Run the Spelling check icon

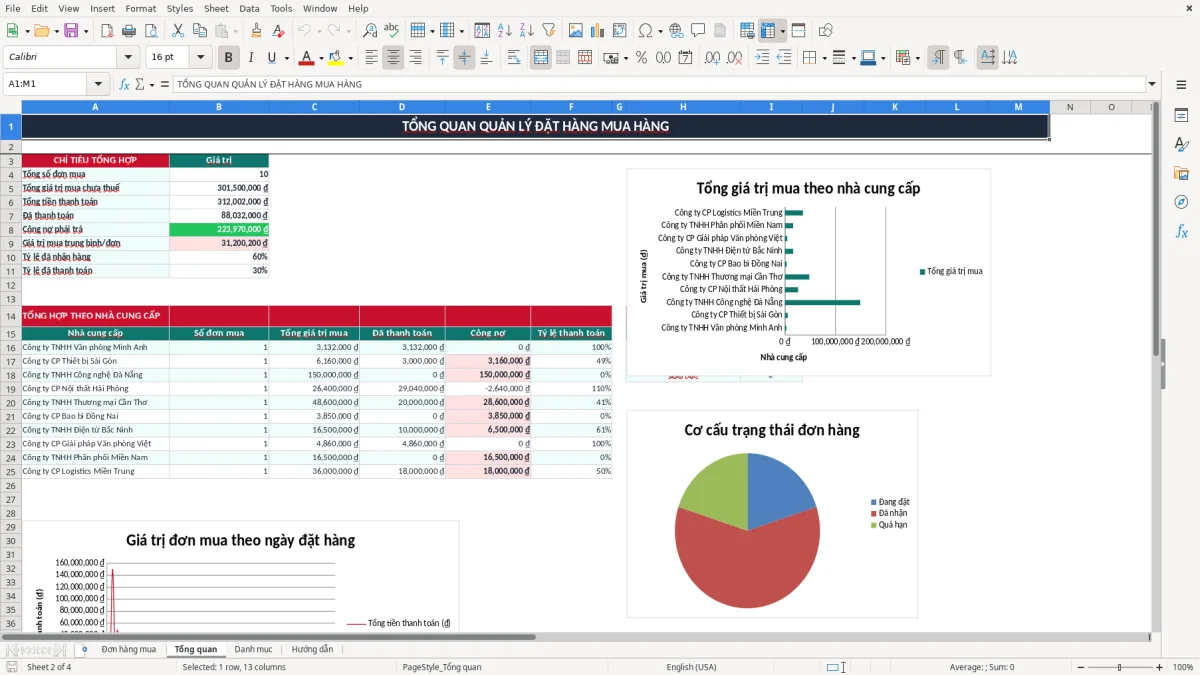point(391,31)
